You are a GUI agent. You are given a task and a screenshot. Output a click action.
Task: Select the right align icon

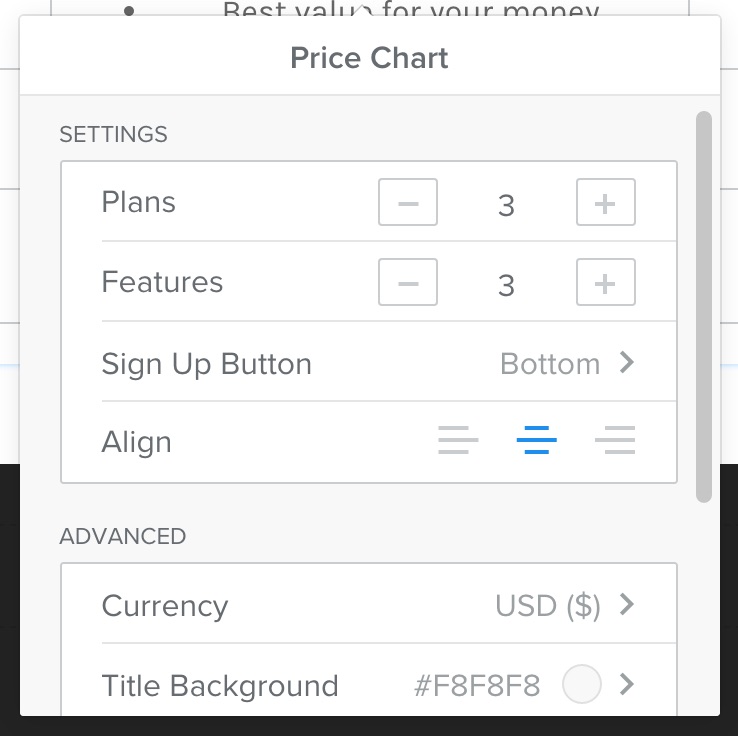pyautogui.click(x=615, y=440)
